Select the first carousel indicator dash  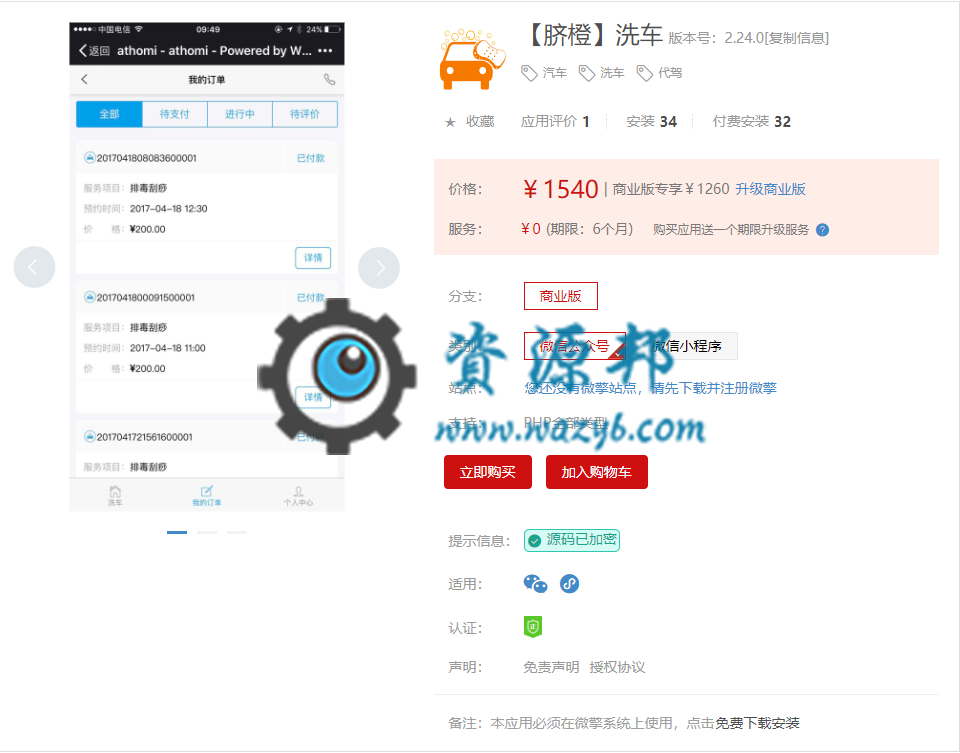click(177, 533)
